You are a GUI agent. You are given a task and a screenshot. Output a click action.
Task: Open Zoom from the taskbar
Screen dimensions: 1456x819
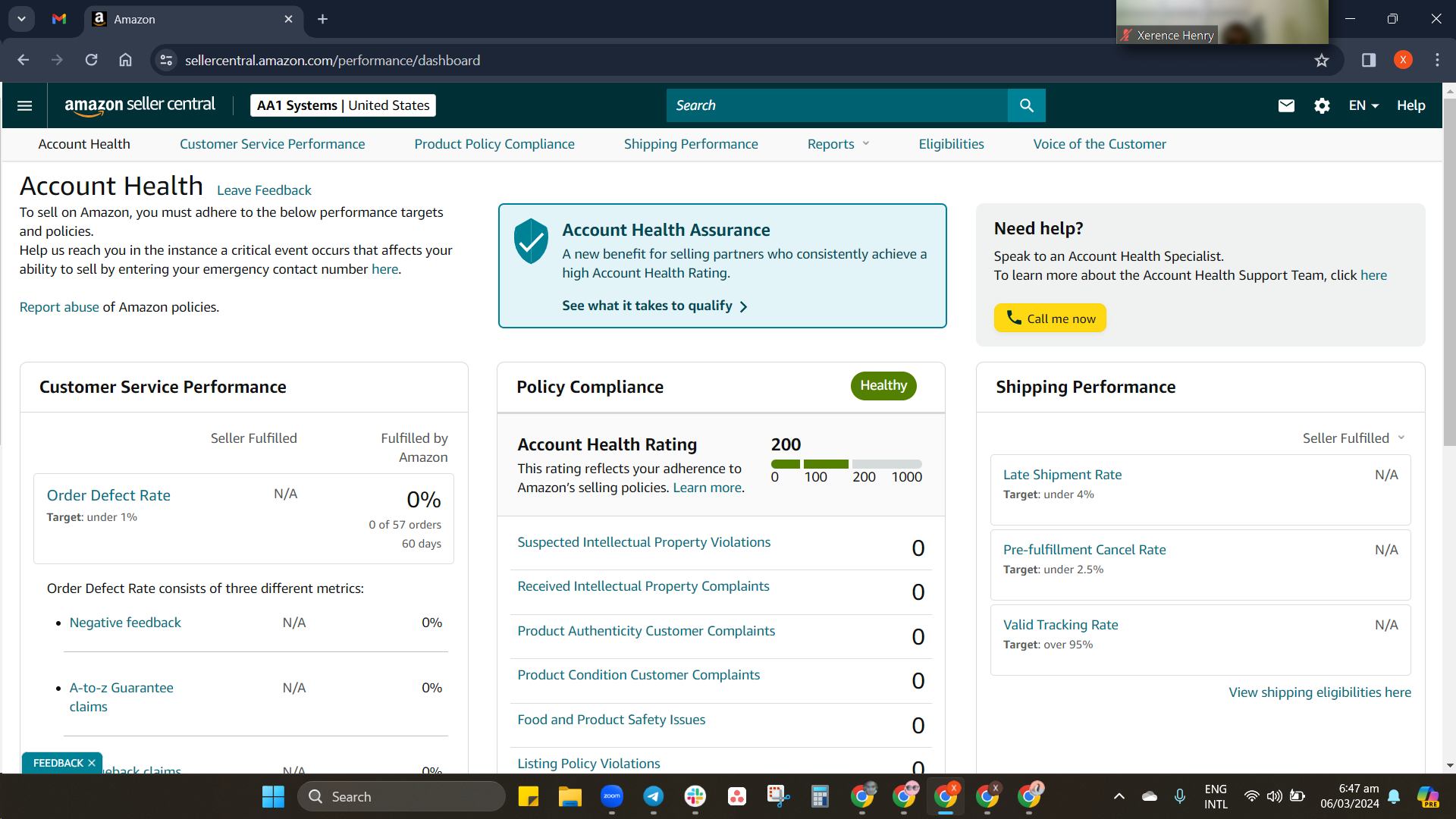point(612,796)
